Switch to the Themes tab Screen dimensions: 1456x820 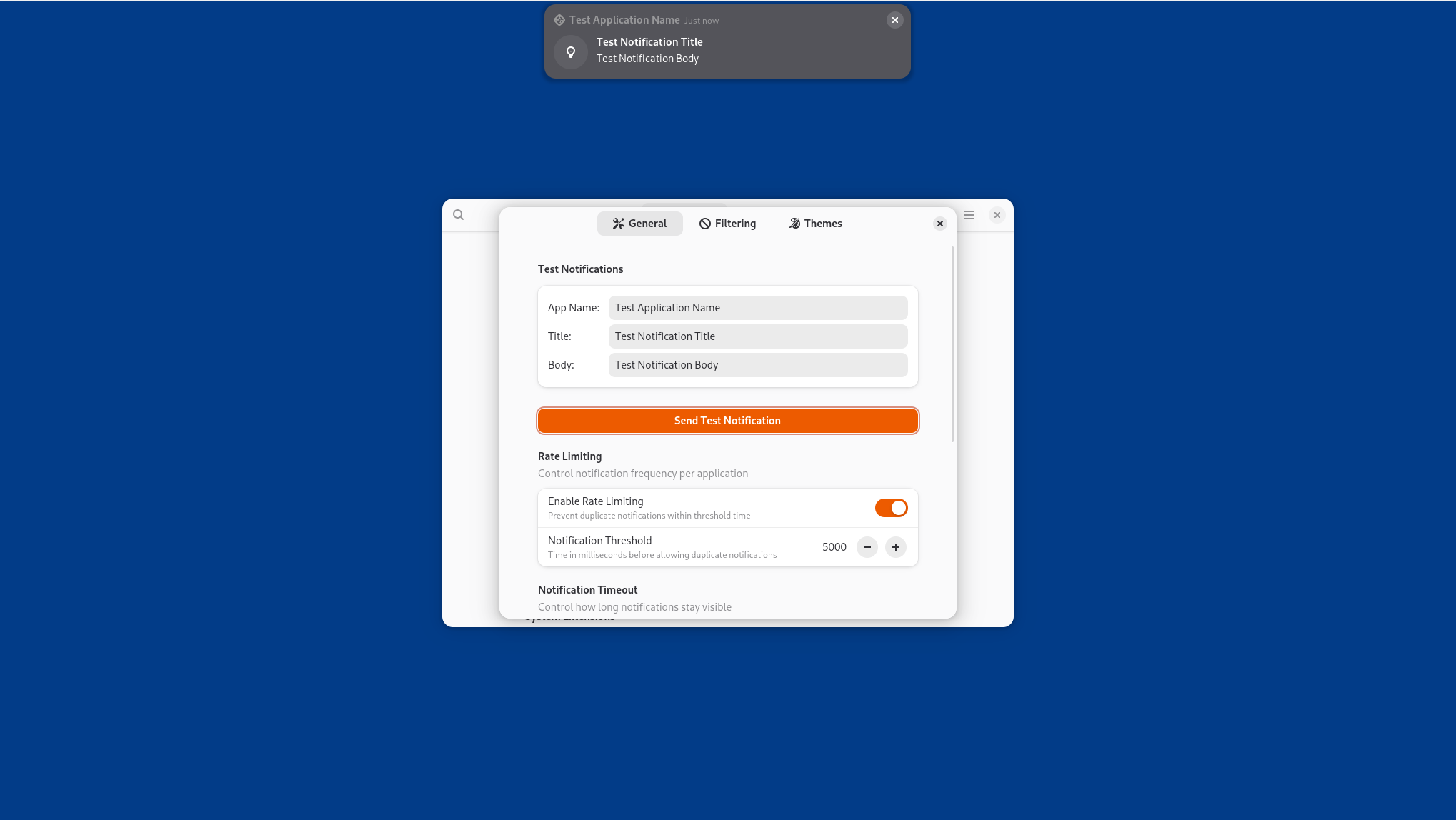coord(815,224)
